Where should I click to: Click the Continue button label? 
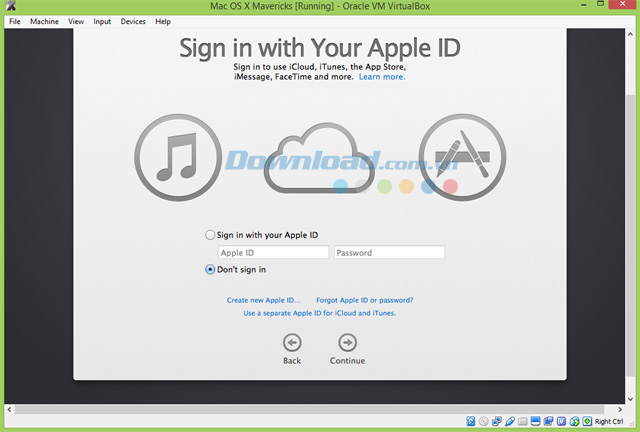347,361
